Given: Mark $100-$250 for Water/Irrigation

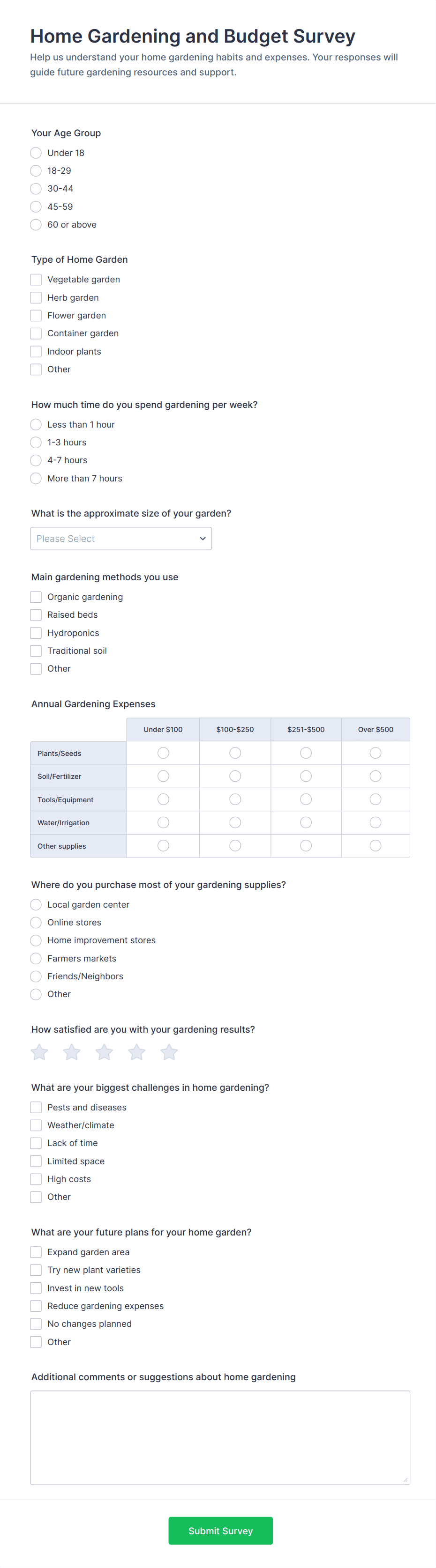Looking at the screenshot, I should click(235, 822).
